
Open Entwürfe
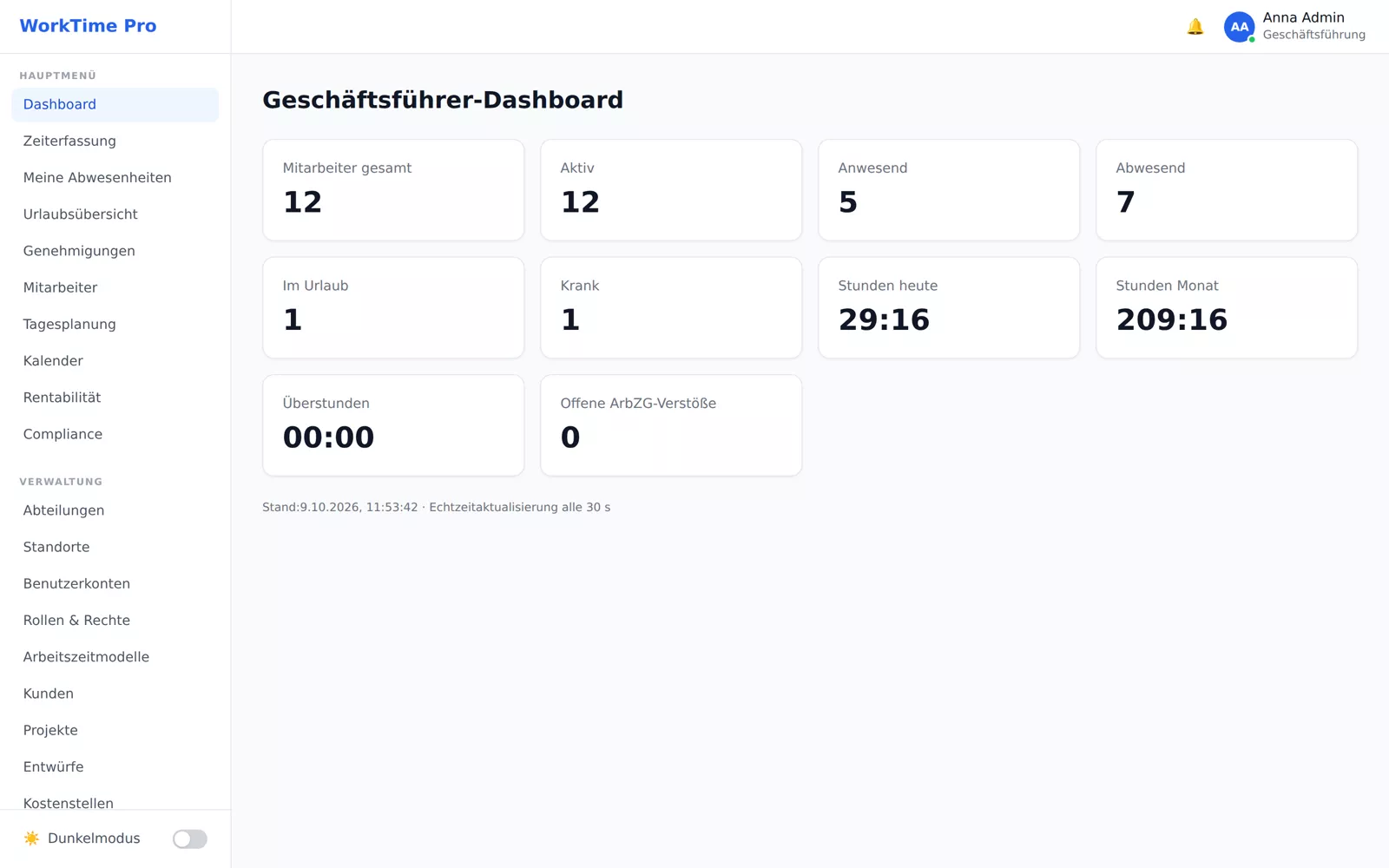point(115,767)
